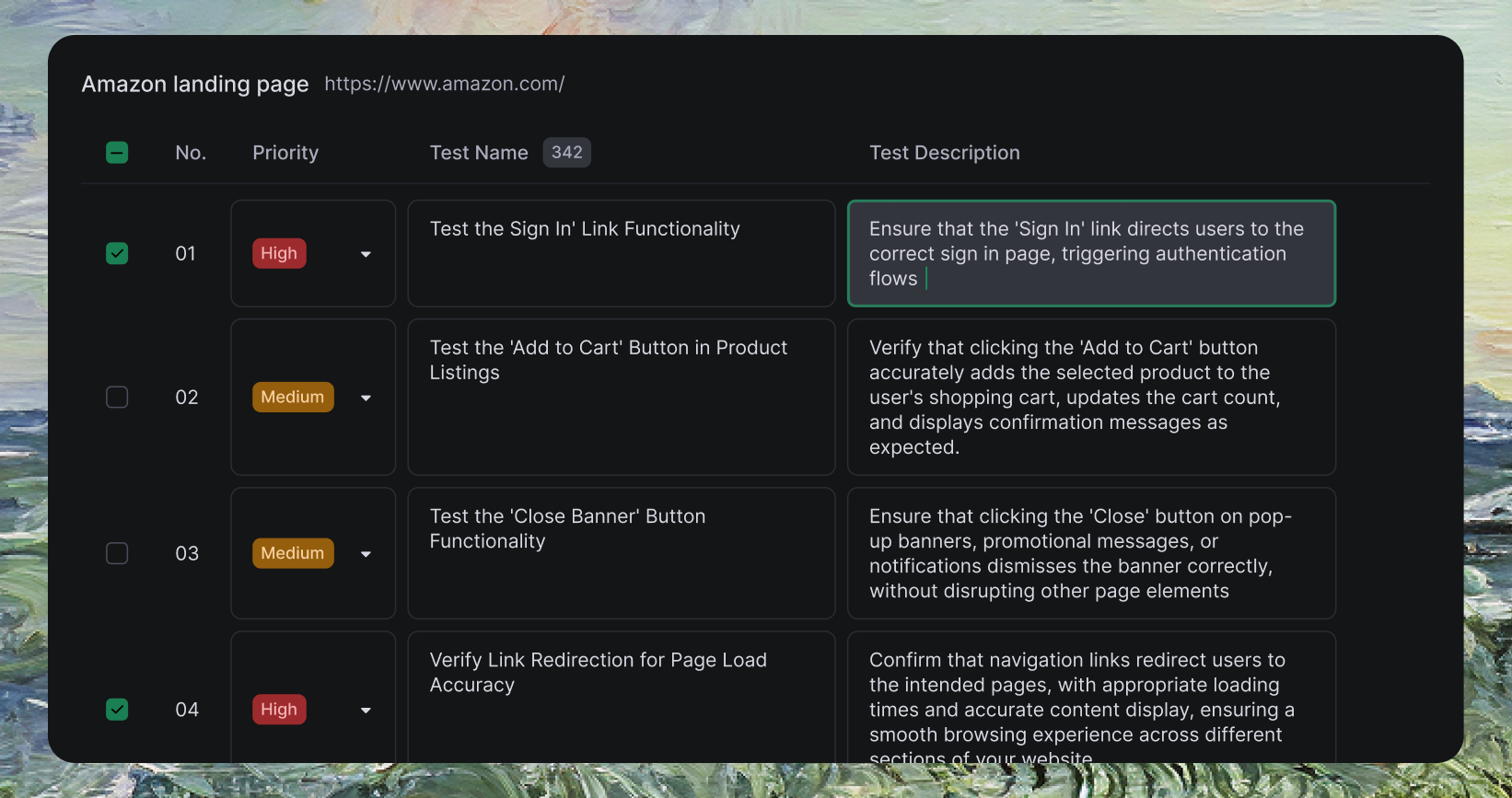This screenshot has width=1512, height=798.
Task: Select row number 02 label
Action: click(x=187, y=397)
